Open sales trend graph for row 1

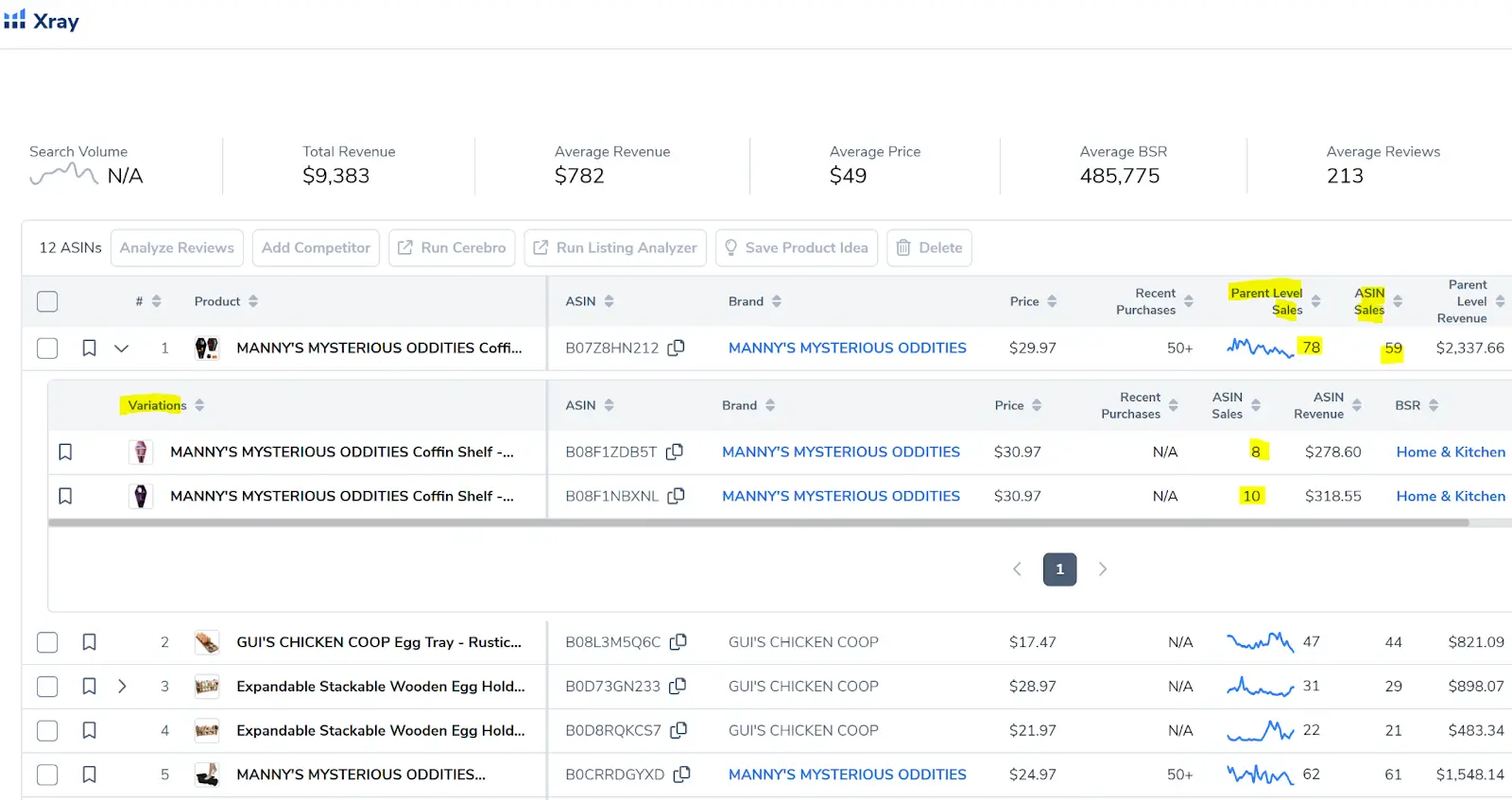pyautogui.click(x=1260, y=348)
